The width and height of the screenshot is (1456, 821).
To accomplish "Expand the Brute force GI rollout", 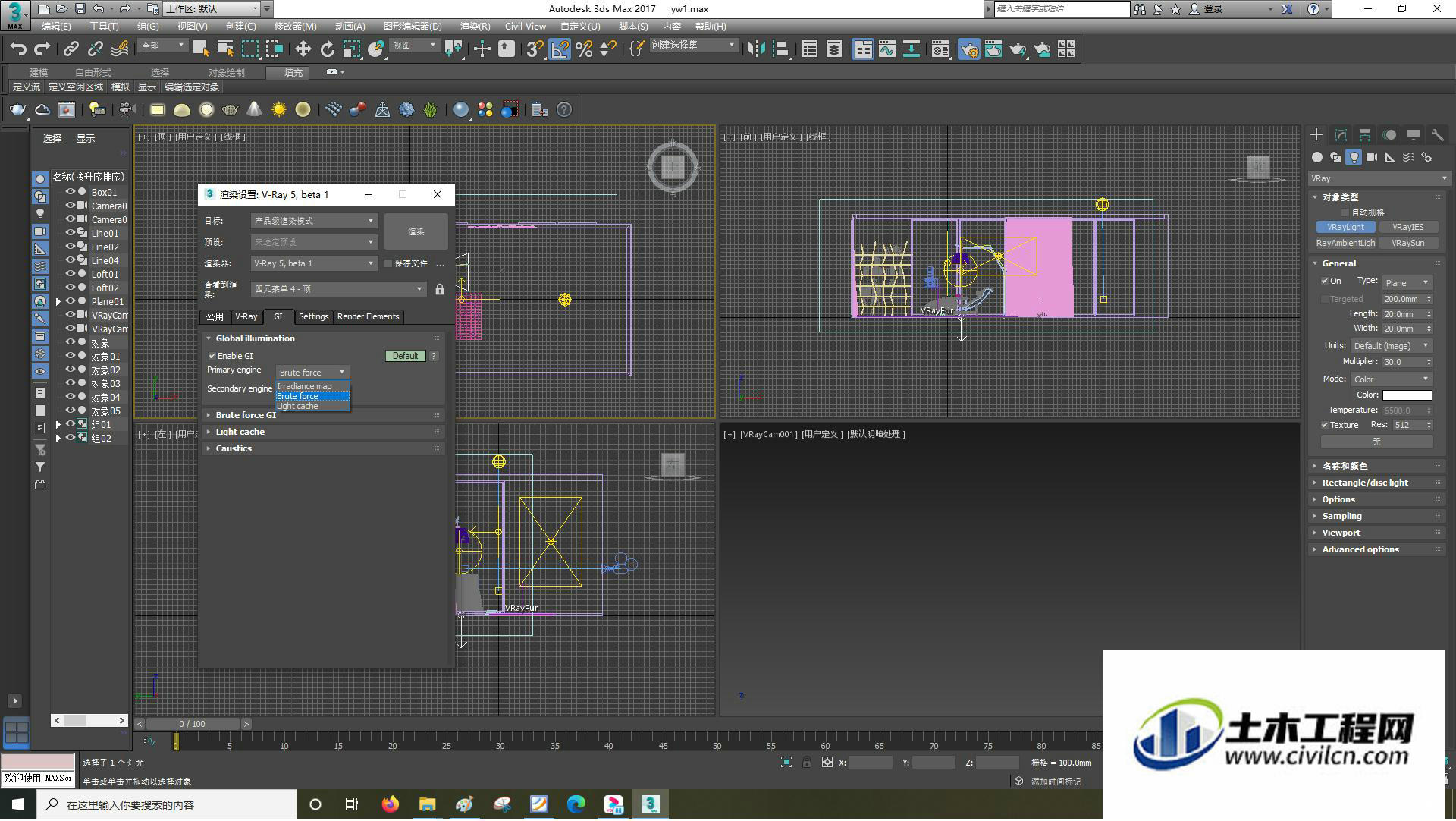I will (x=323, y=415).
